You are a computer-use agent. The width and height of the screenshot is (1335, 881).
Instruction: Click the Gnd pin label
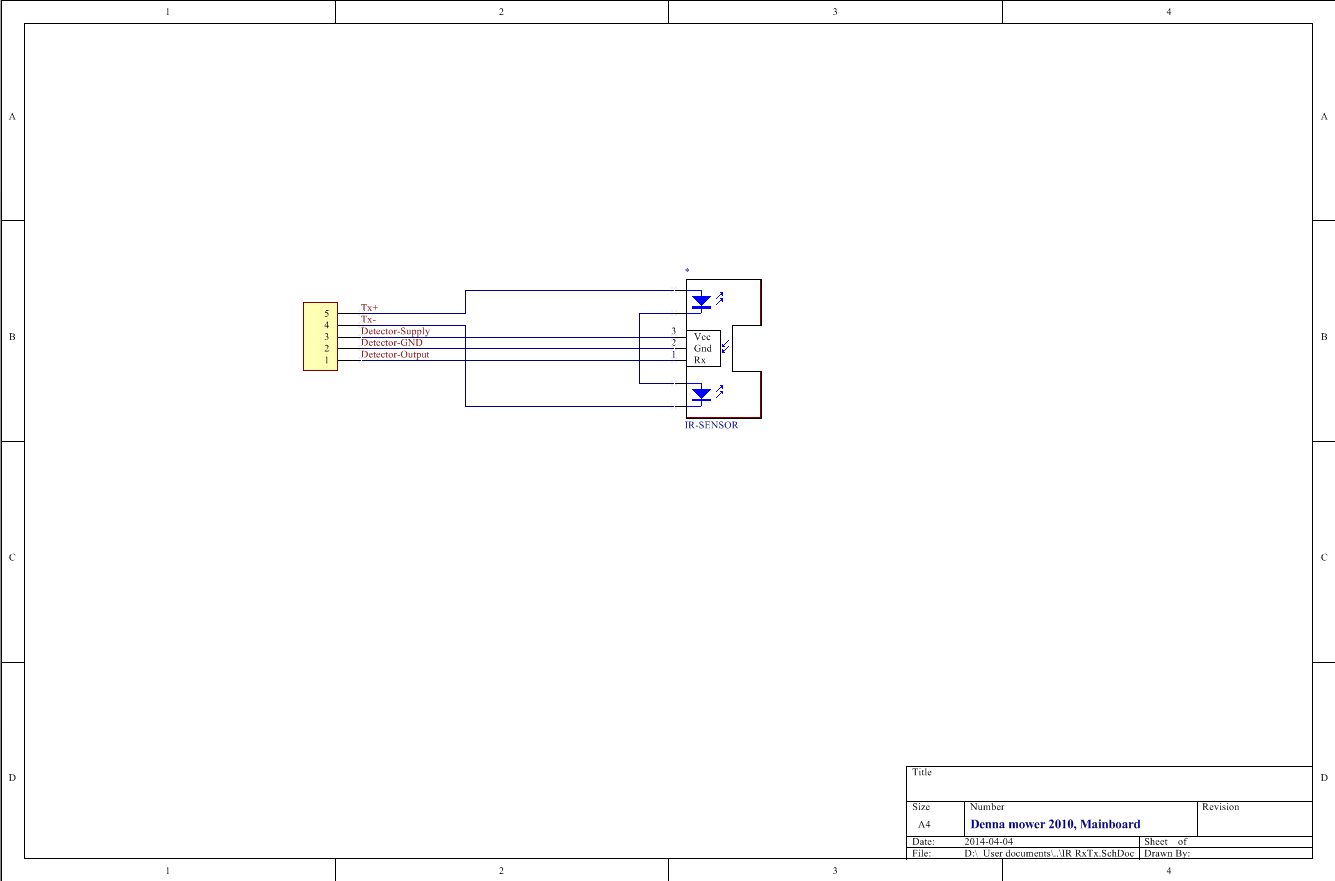point(703,348)
